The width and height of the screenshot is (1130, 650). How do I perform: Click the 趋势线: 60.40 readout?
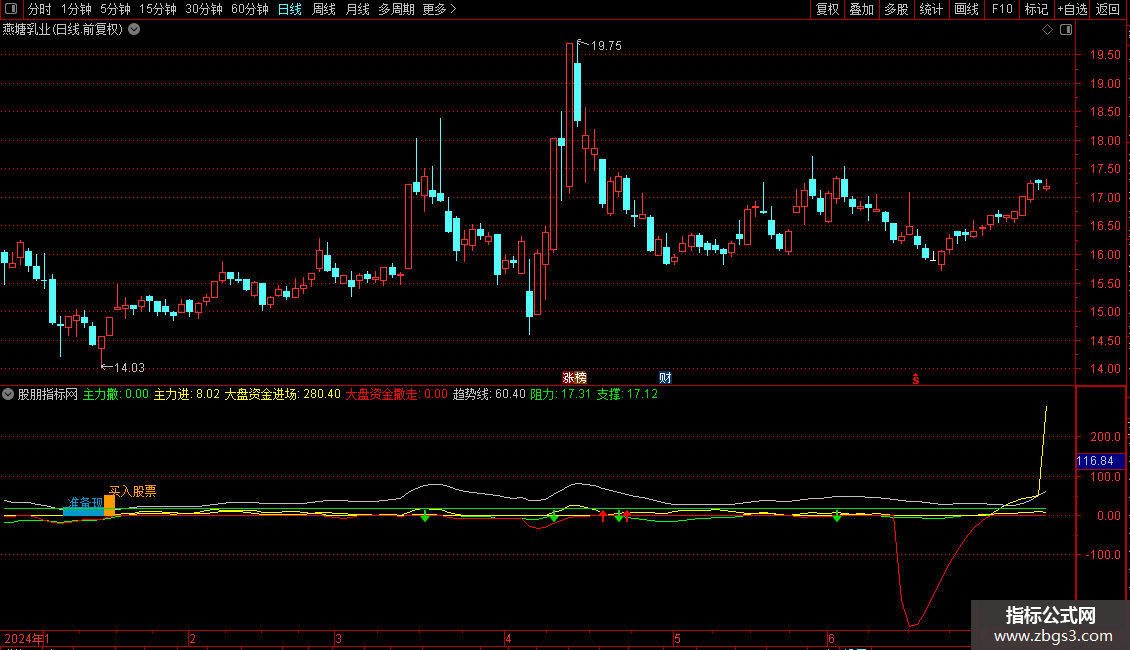tap(489, 394)
